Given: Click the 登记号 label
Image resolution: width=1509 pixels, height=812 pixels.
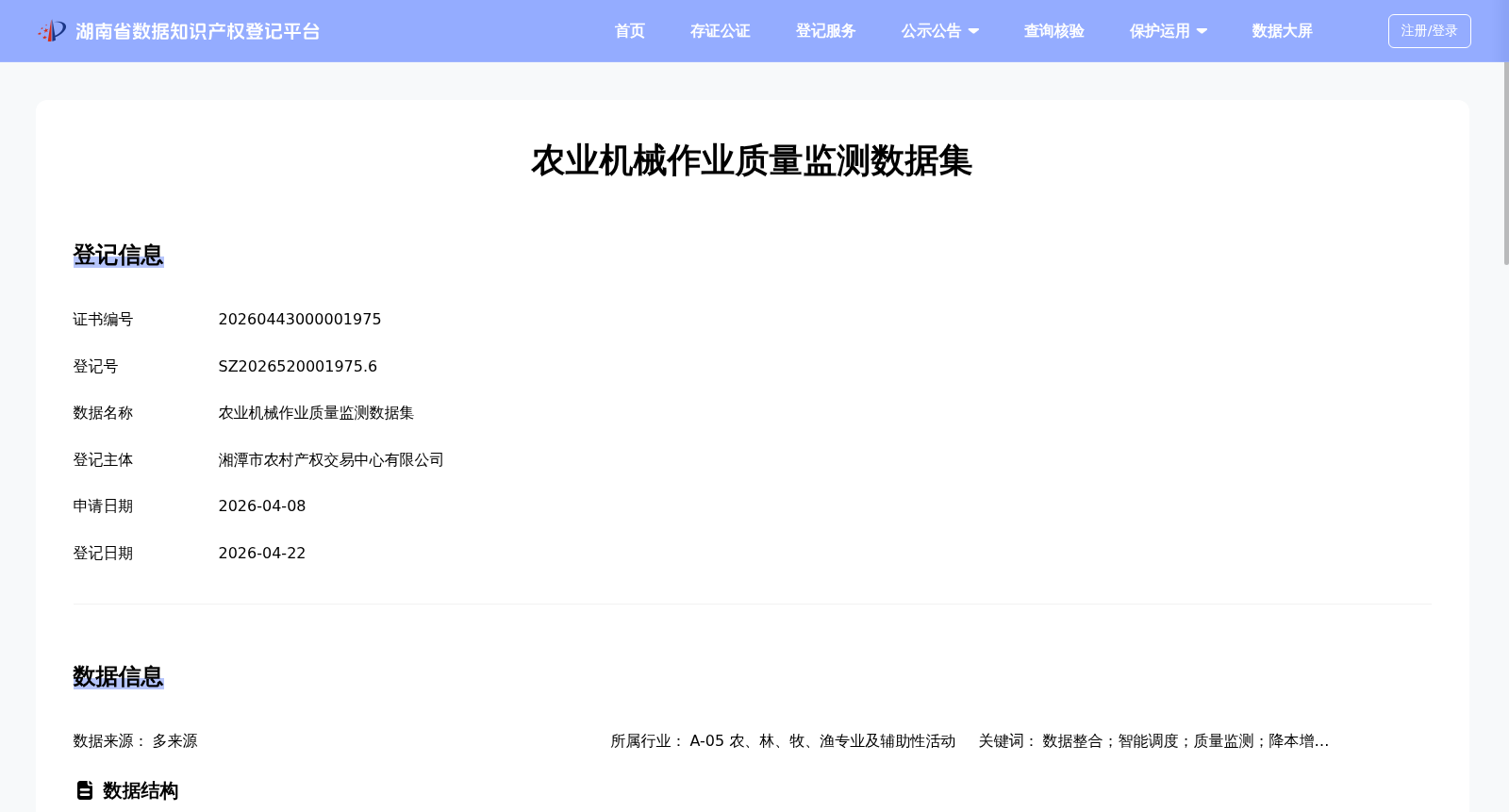Looking at the screenshot, I should 96,366.
